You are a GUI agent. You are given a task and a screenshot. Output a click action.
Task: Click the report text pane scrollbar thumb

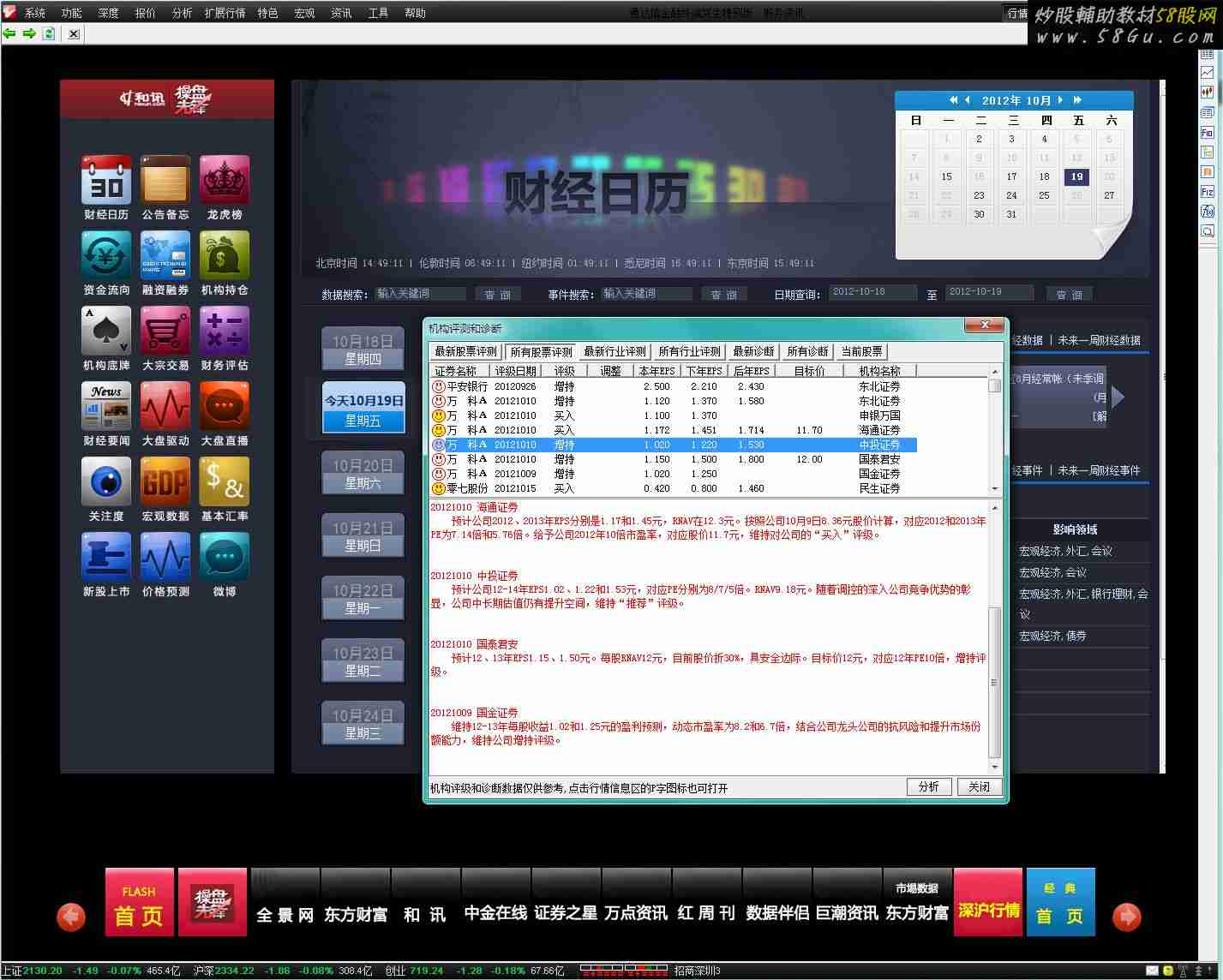[x=994, y=683]
